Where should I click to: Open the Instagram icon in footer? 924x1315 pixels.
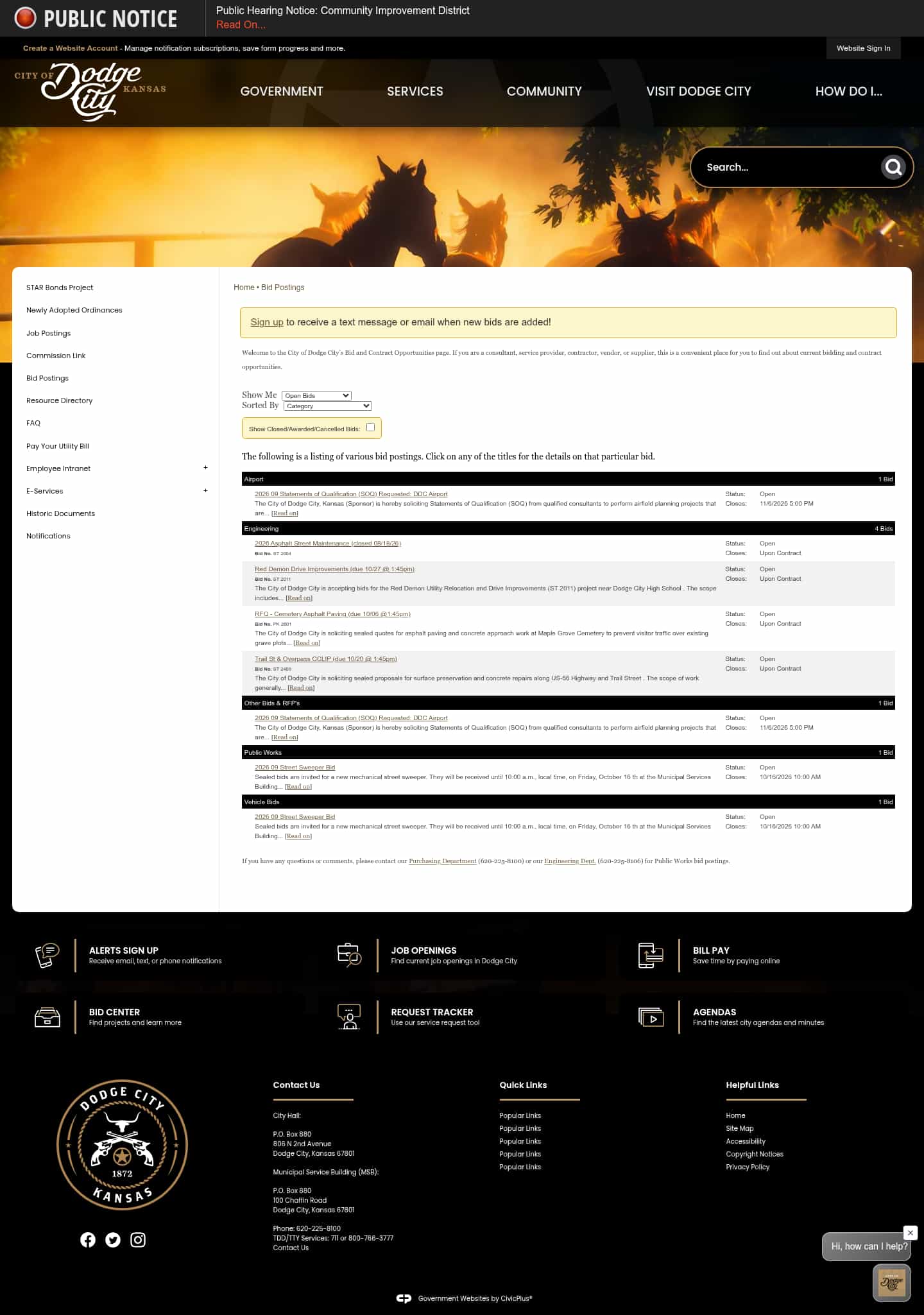click(x=138, y=1240)
